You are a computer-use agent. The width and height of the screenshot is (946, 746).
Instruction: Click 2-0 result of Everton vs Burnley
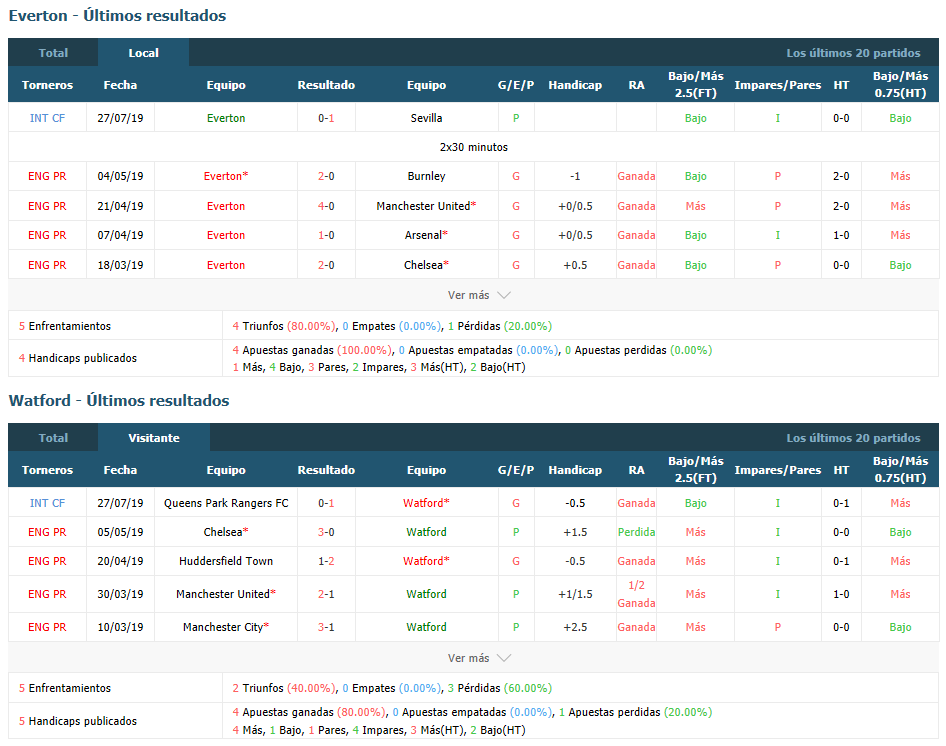(x=326, y=176)
